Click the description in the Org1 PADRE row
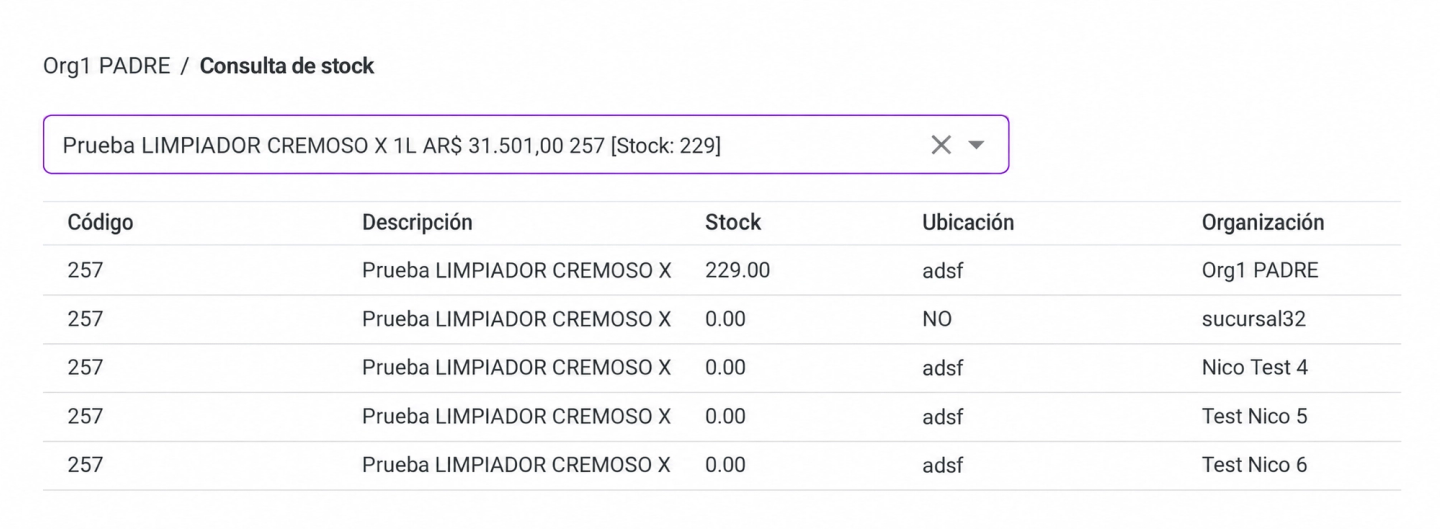Image resolution: width=1440 pixels, height=529 pixels. pos(516,270)
